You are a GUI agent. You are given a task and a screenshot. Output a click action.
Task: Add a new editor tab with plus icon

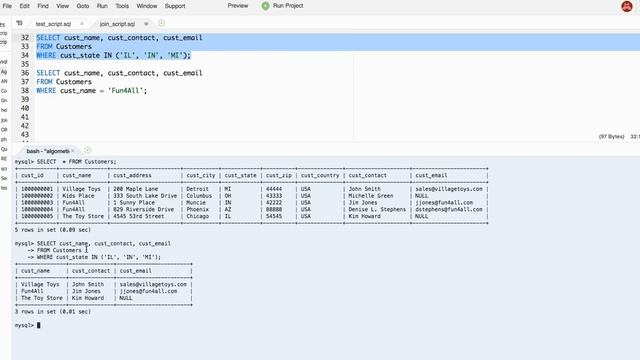click(x=162, y=23)
